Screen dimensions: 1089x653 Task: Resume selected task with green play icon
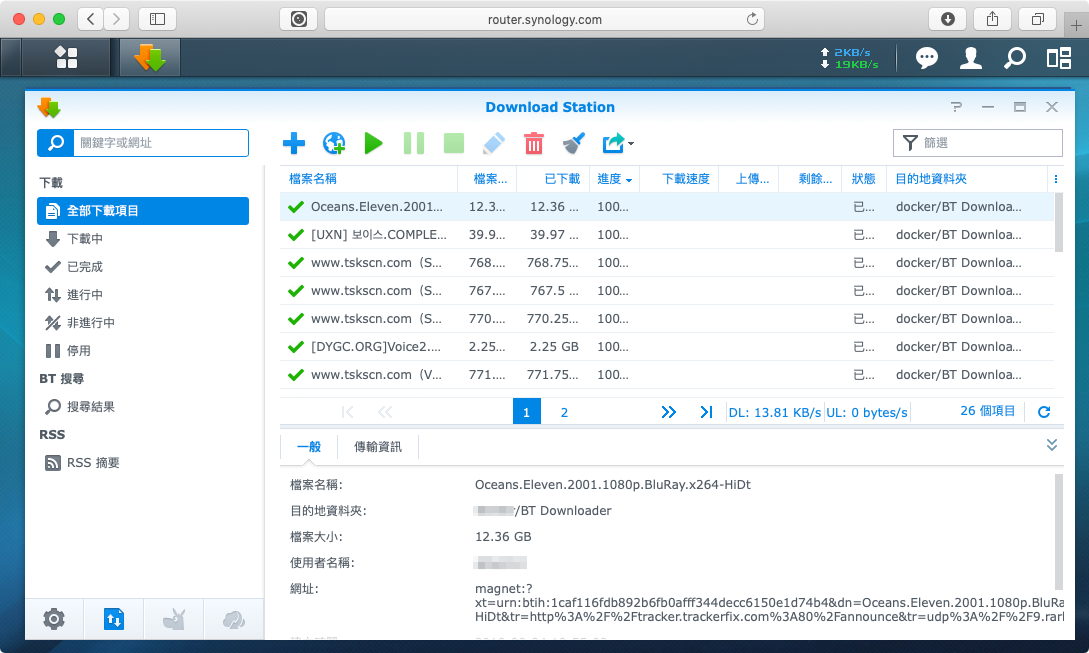(x=374, y=143)
